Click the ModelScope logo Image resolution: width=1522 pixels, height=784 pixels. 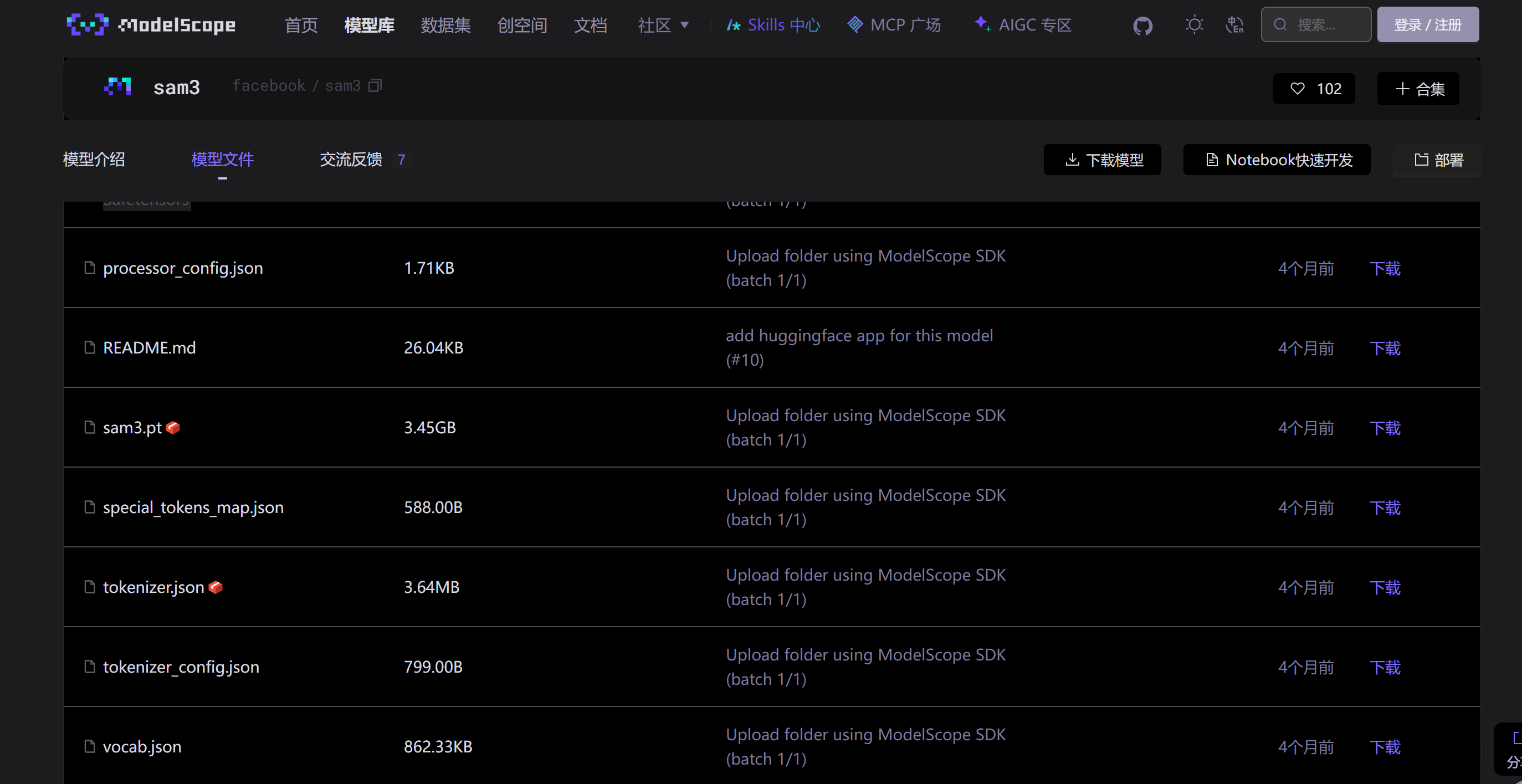click(151, 25)
